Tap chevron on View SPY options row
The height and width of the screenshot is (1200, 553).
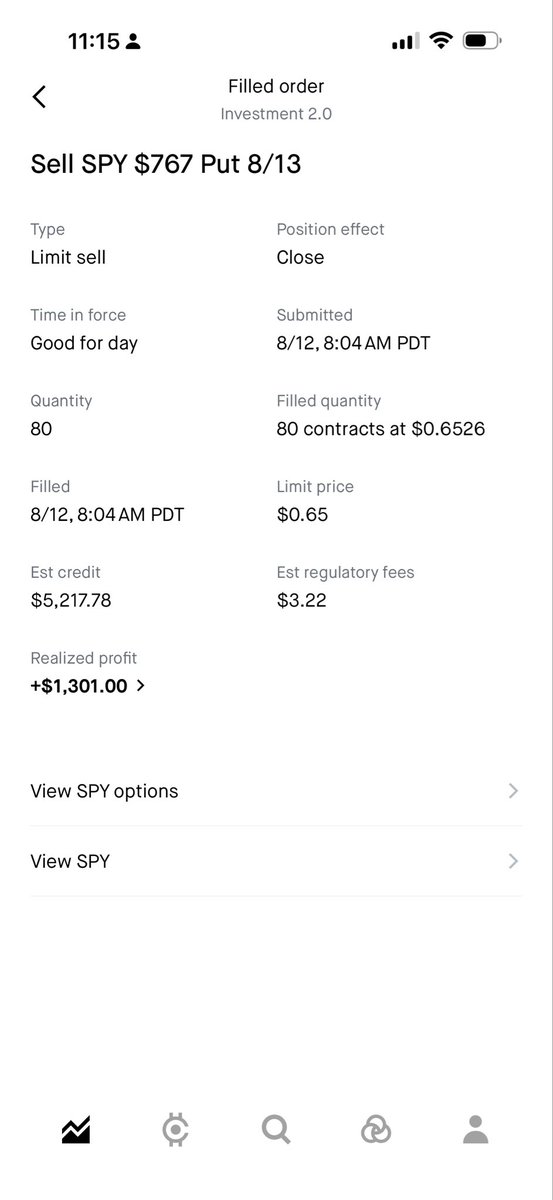coord(513,791)
